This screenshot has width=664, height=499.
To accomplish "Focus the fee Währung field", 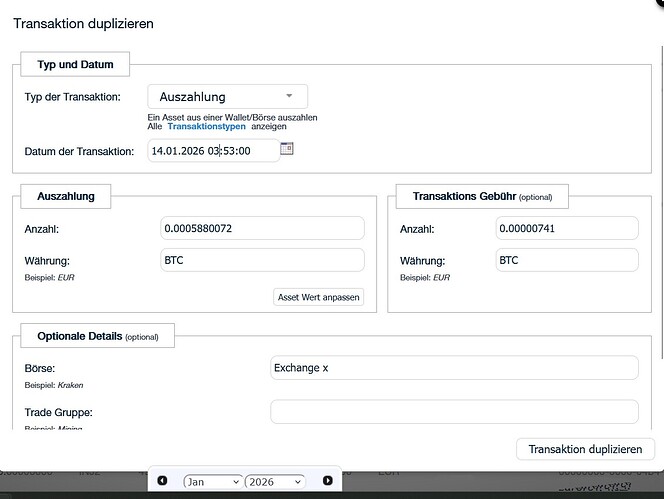I will (567, 260).
